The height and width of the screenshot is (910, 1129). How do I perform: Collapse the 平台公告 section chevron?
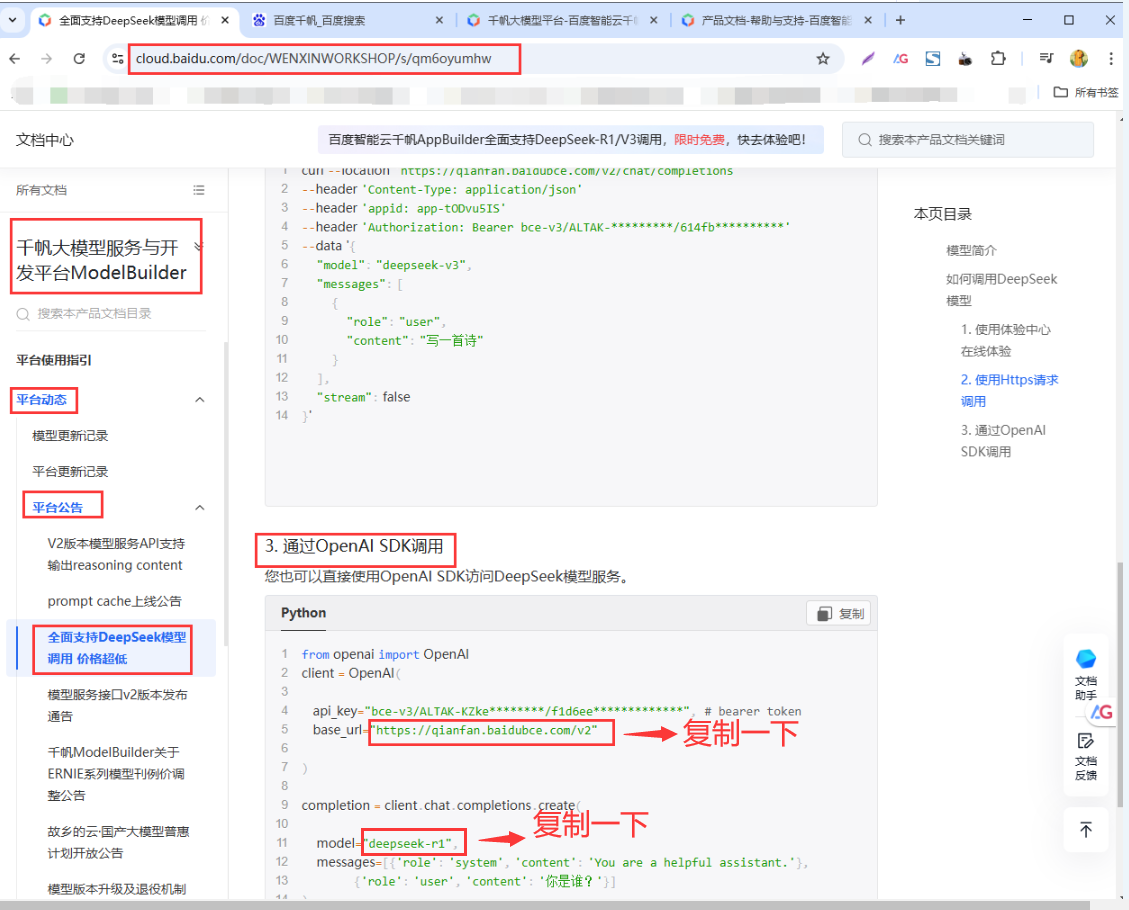coord(200,508)
